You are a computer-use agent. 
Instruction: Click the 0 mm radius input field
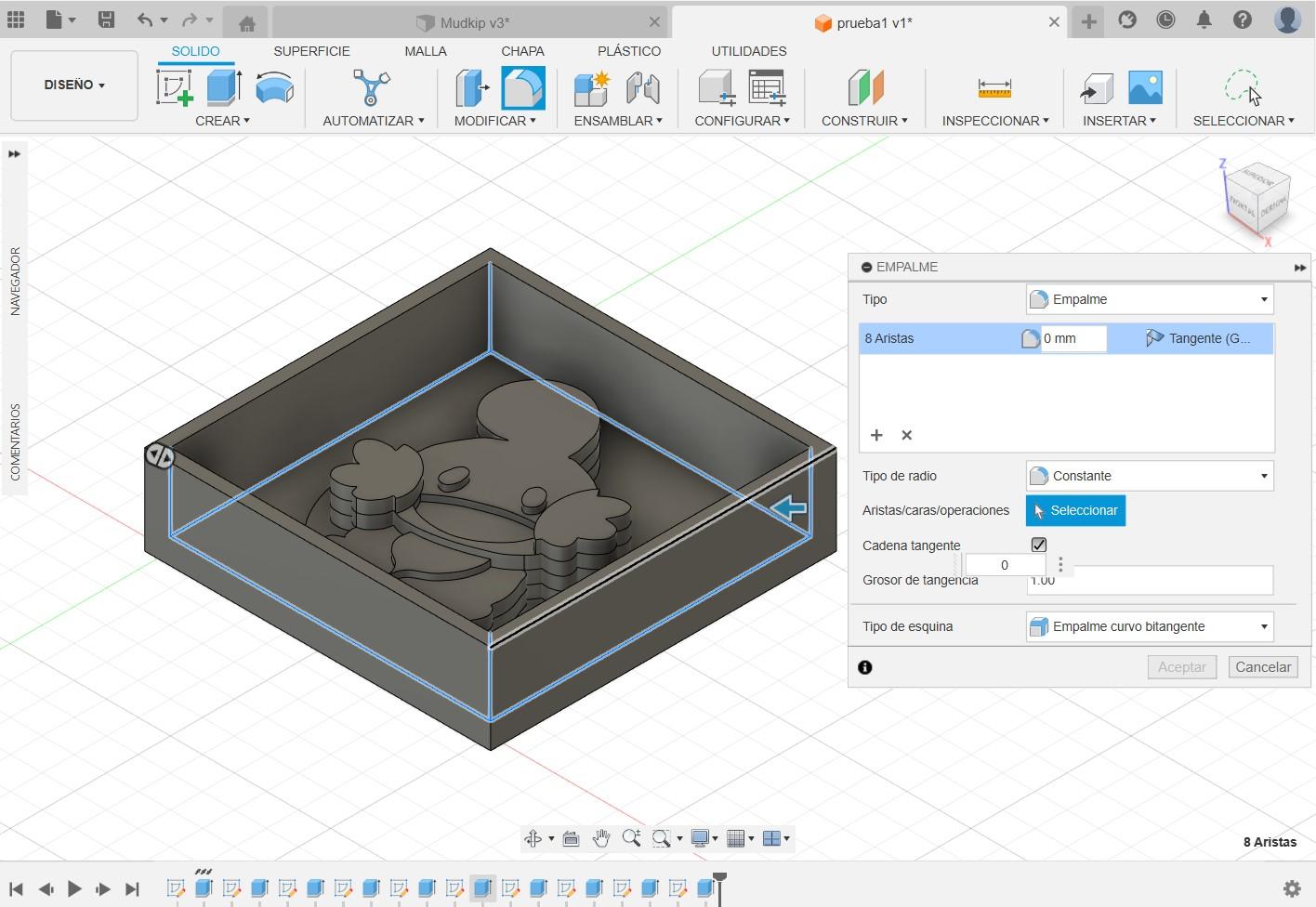(x=1073, y=338)
